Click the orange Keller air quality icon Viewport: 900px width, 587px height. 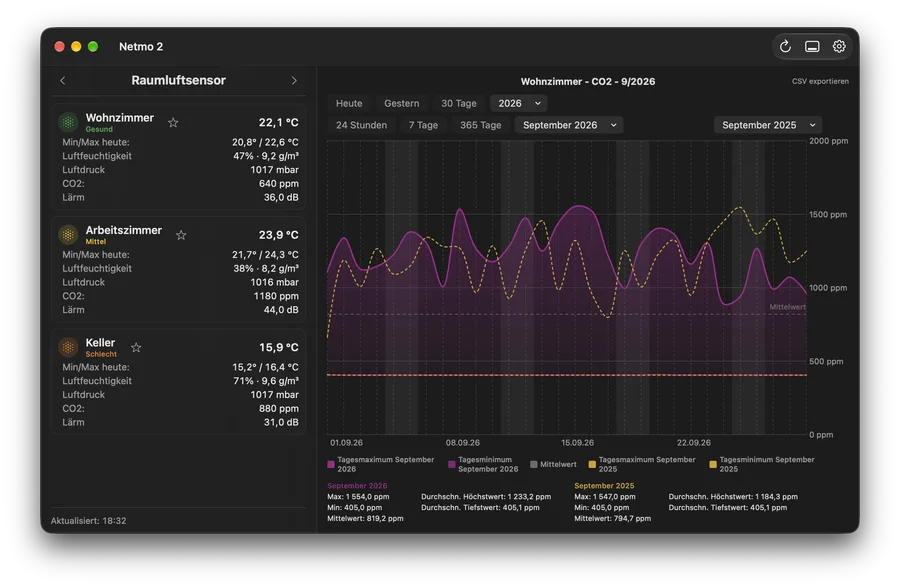(x=68, y=347)
